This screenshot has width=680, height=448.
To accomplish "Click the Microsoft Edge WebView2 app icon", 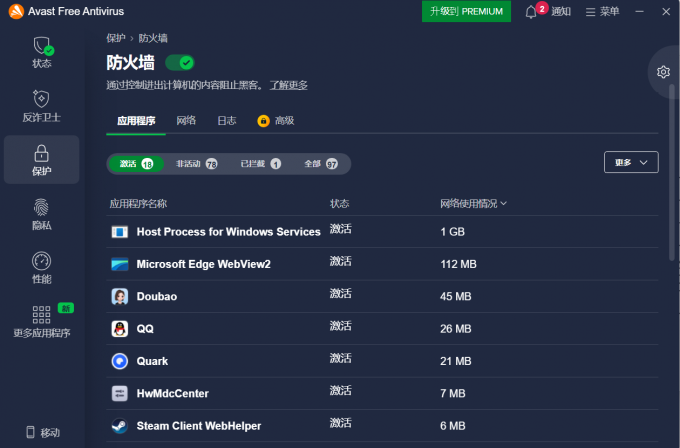I will pyautogui.click(x=120, y=264).
